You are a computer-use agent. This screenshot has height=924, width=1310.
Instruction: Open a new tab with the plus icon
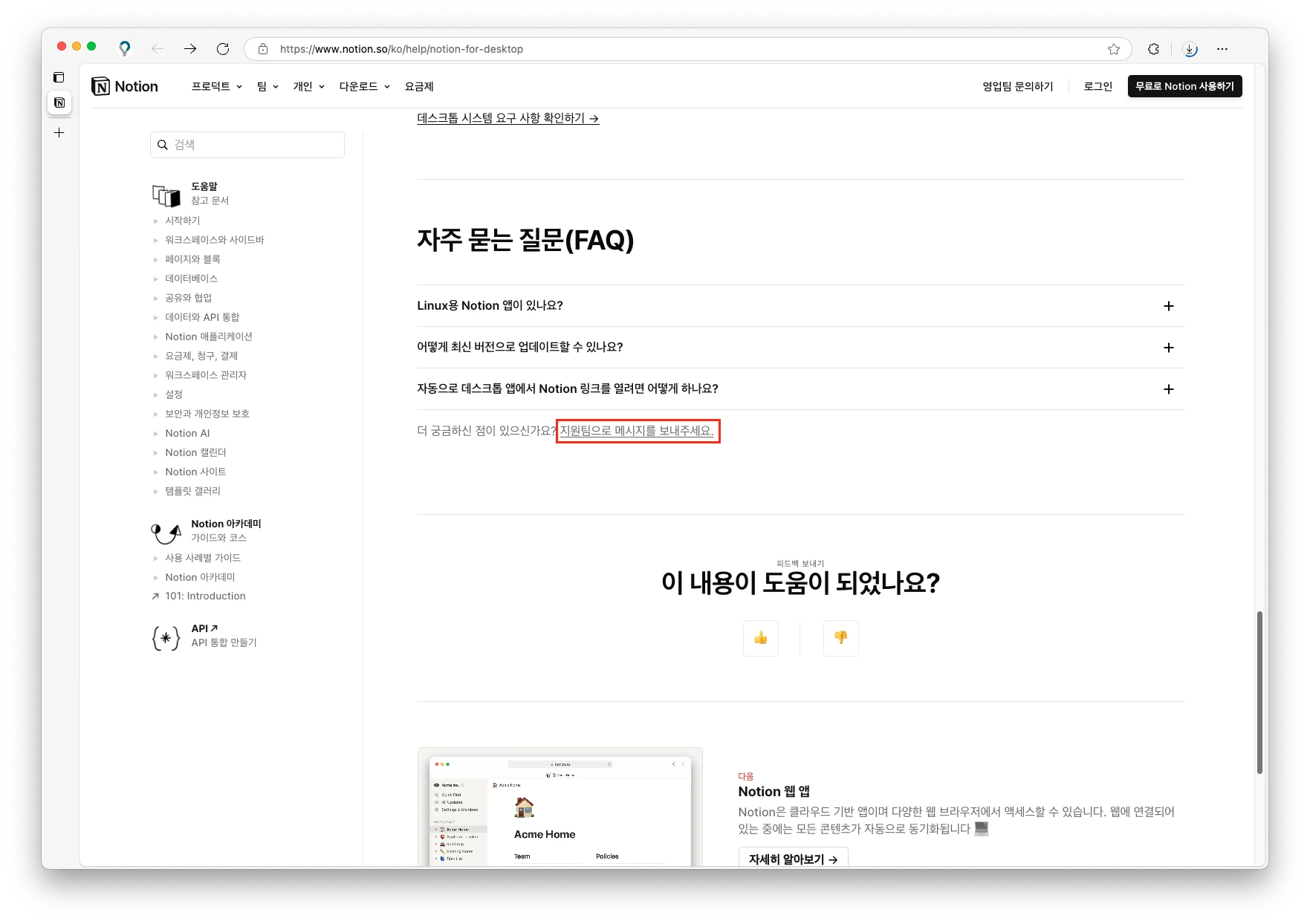click(59, 132)
